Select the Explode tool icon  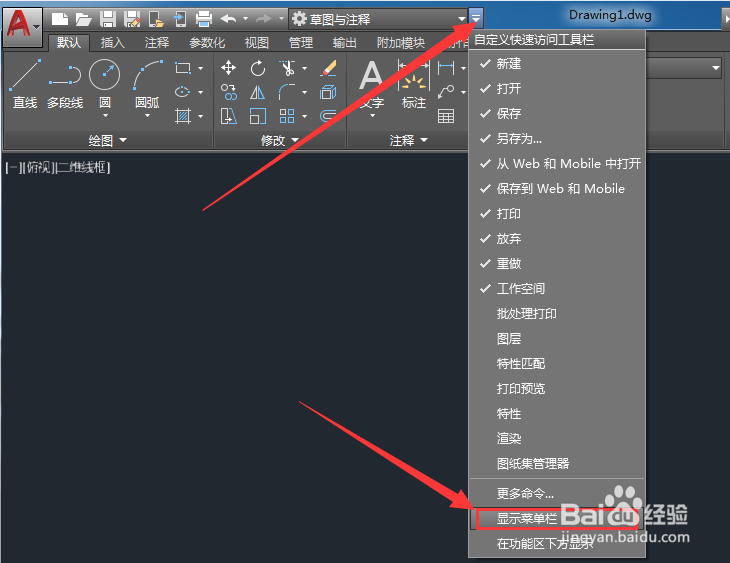(x=328, y=92)
